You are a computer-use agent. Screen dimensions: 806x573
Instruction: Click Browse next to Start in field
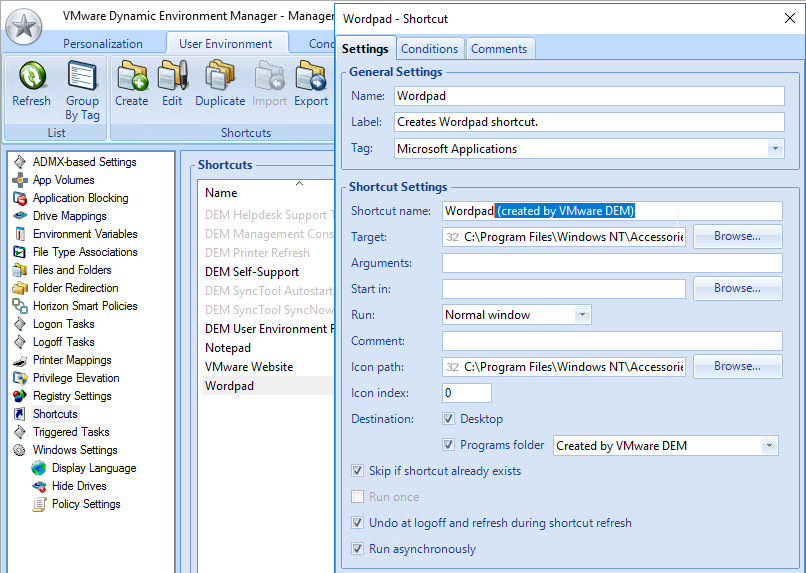point(737,288)
